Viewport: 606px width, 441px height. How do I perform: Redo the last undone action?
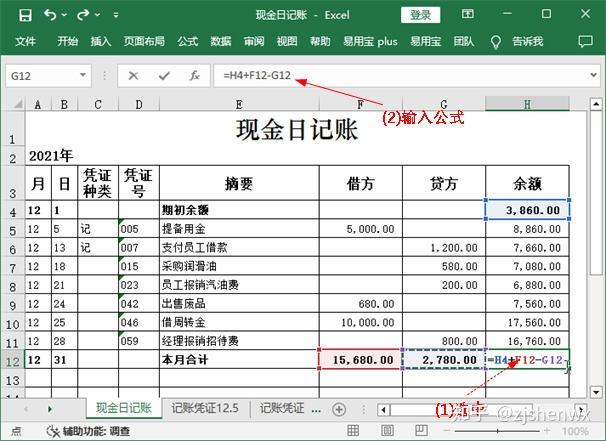(x=84, y=15)
